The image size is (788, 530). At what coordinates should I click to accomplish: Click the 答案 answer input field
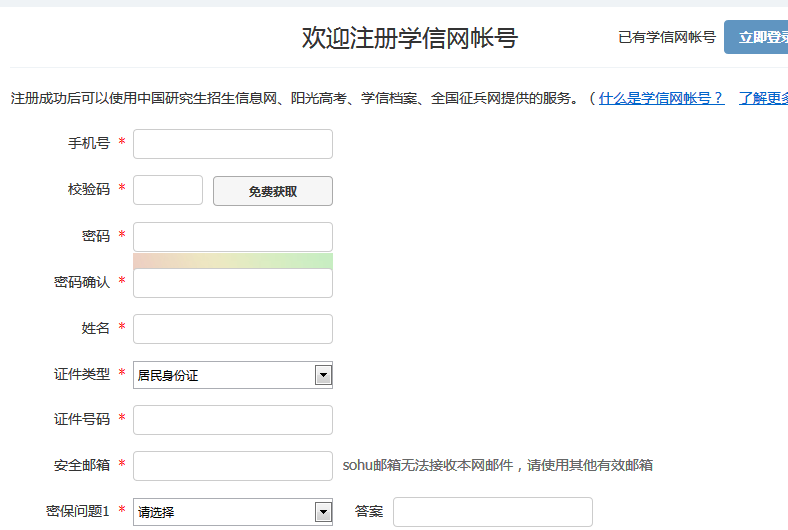[x=492, y=512]
